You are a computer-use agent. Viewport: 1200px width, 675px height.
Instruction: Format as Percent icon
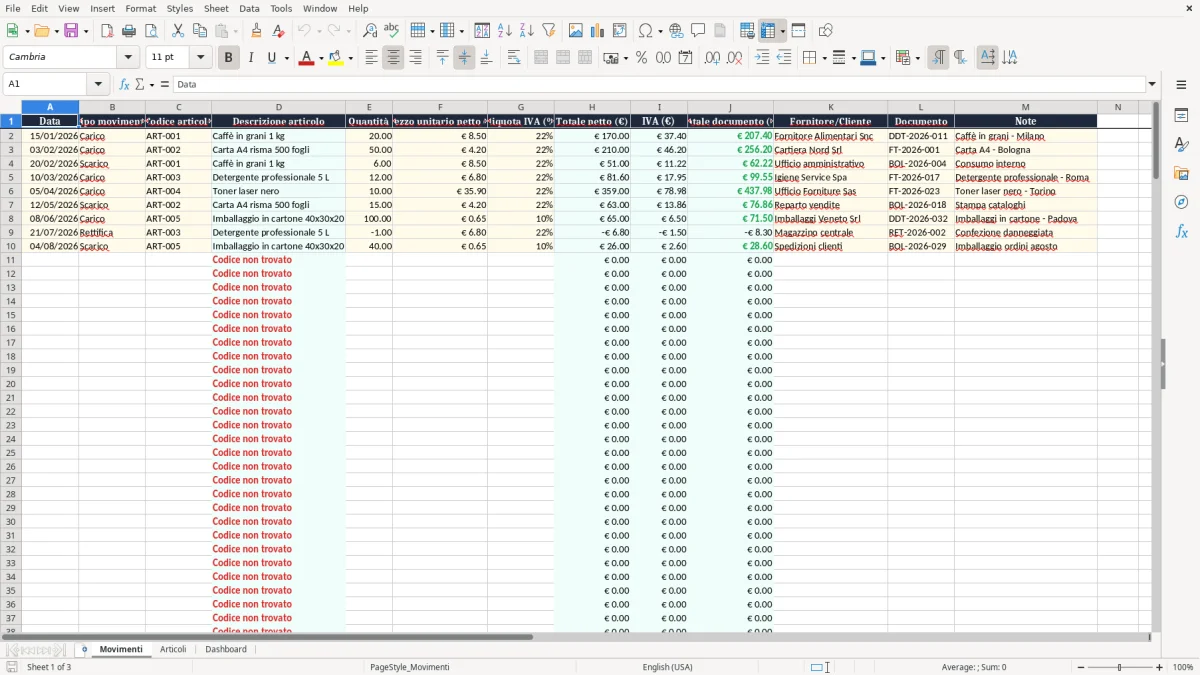tap(641, 58)
